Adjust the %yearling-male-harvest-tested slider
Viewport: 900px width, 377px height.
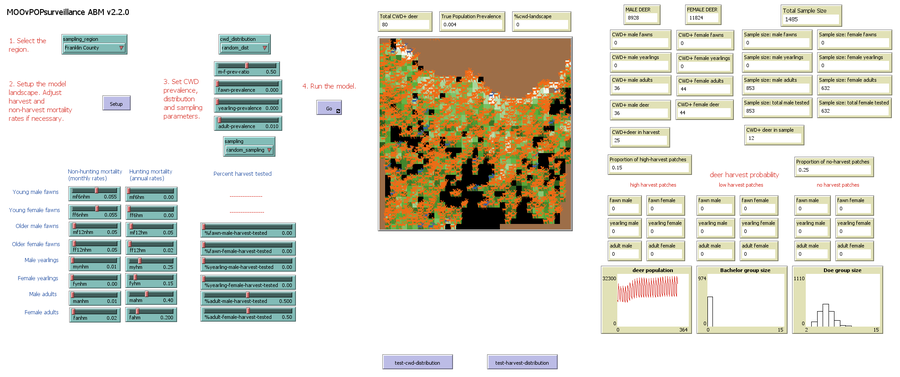pyautogui.click(x=247, y=263)
